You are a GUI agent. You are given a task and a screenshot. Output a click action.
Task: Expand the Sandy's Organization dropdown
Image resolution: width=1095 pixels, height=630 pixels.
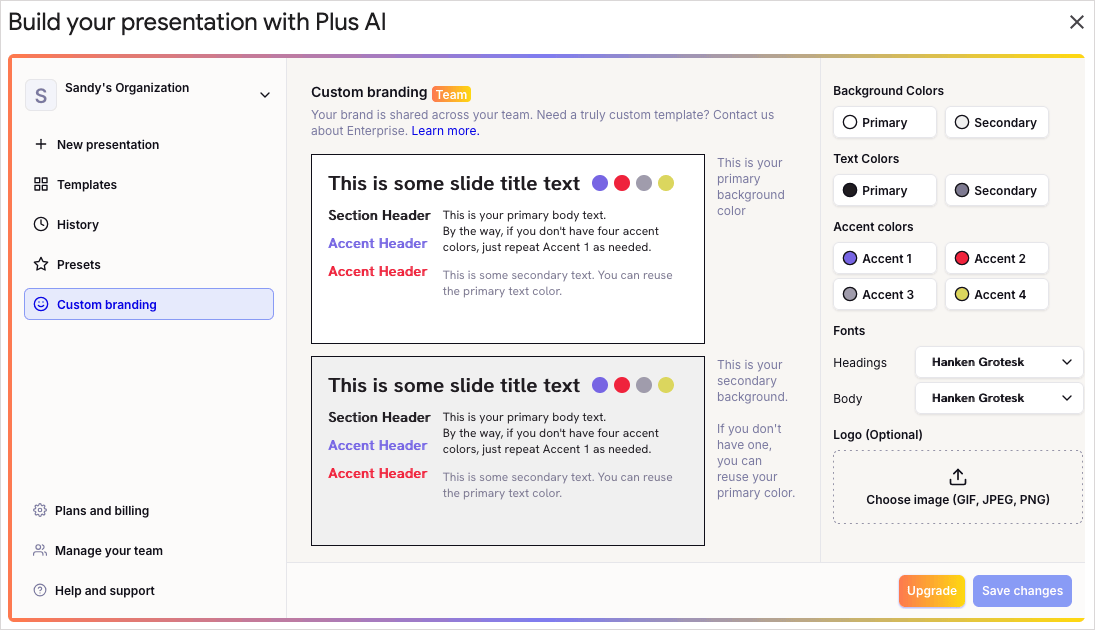[265, 95]
